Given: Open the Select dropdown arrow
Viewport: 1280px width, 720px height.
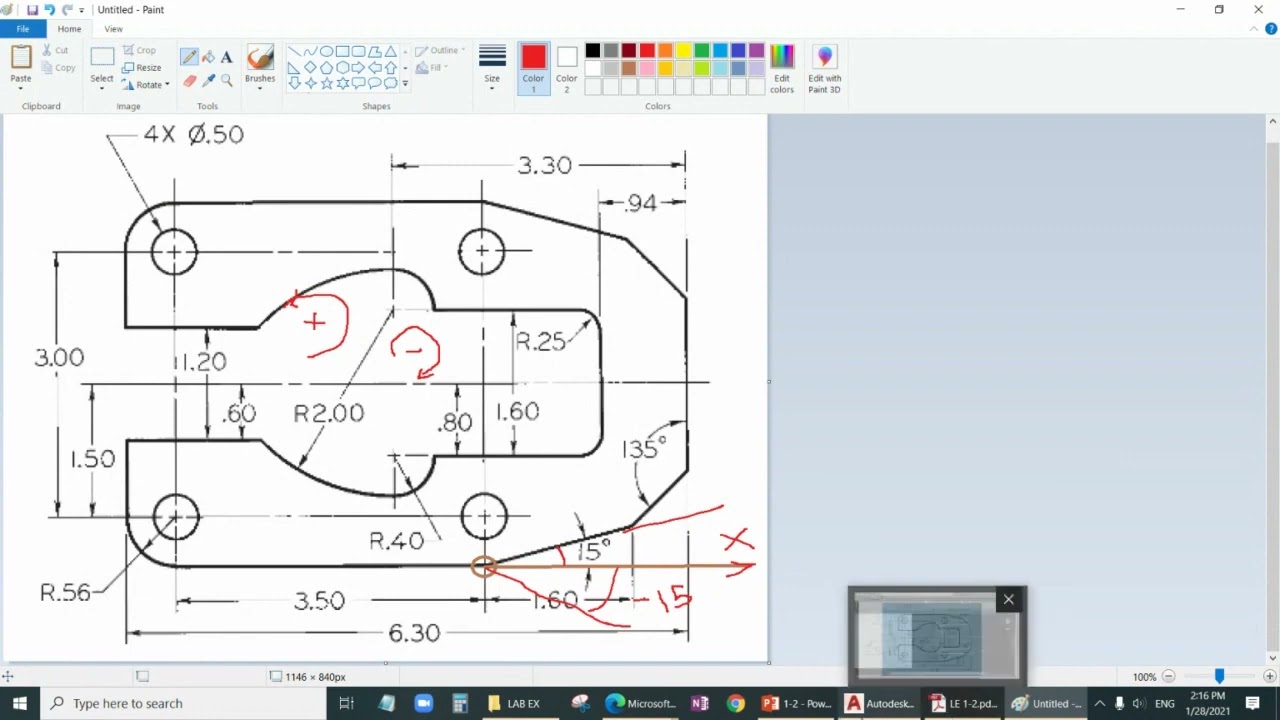Looking at the screenshot, I should pyautogui.click(x=102, y=88).
